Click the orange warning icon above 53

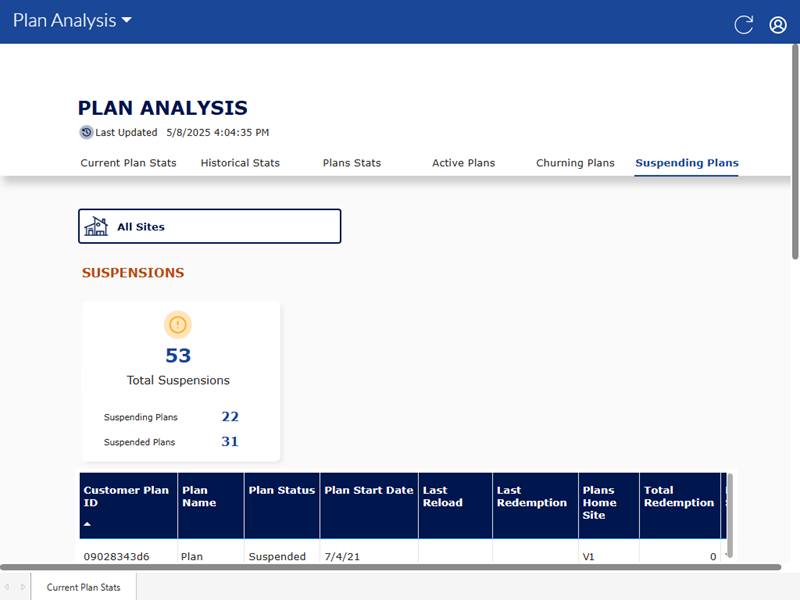[178, 324]
